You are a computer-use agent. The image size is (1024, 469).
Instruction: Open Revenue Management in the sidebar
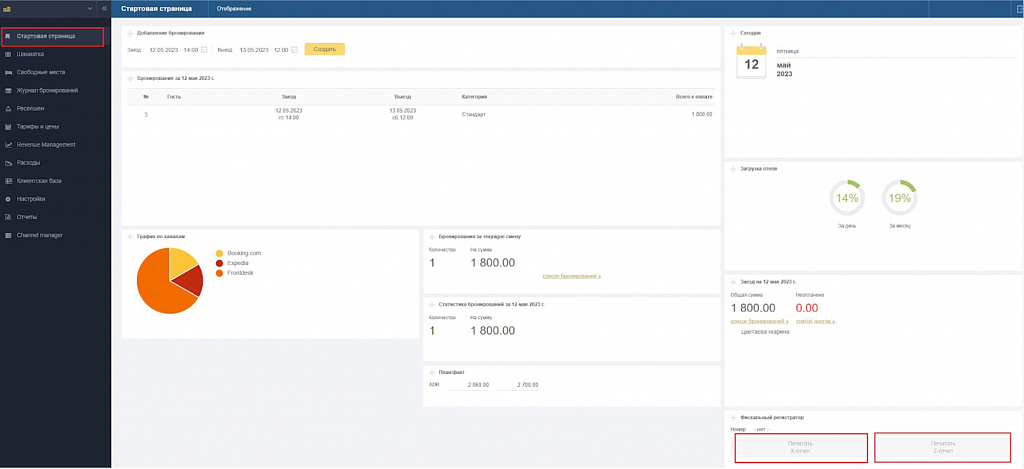(46, 145)
